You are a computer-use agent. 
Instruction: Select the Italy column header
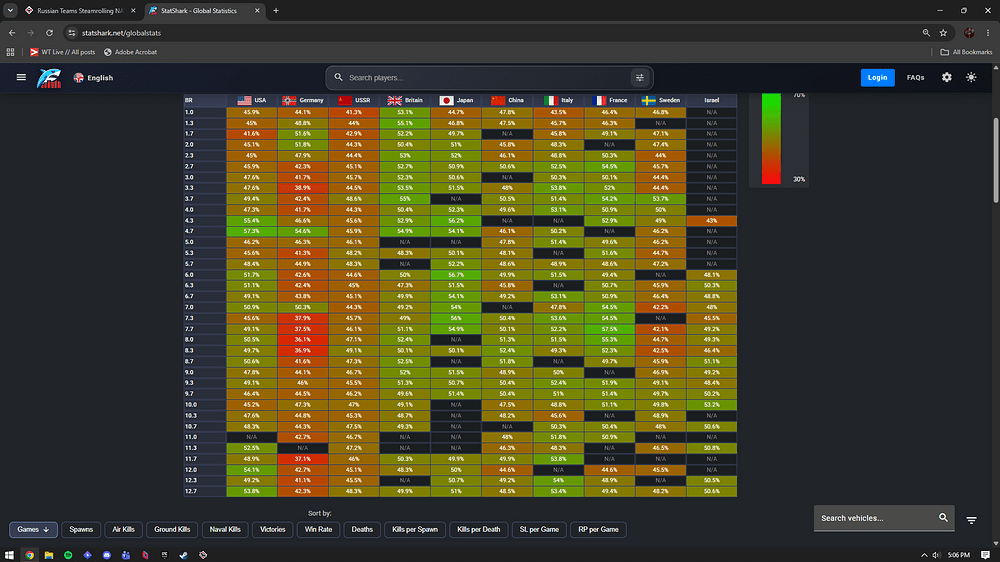click(558, 100)
